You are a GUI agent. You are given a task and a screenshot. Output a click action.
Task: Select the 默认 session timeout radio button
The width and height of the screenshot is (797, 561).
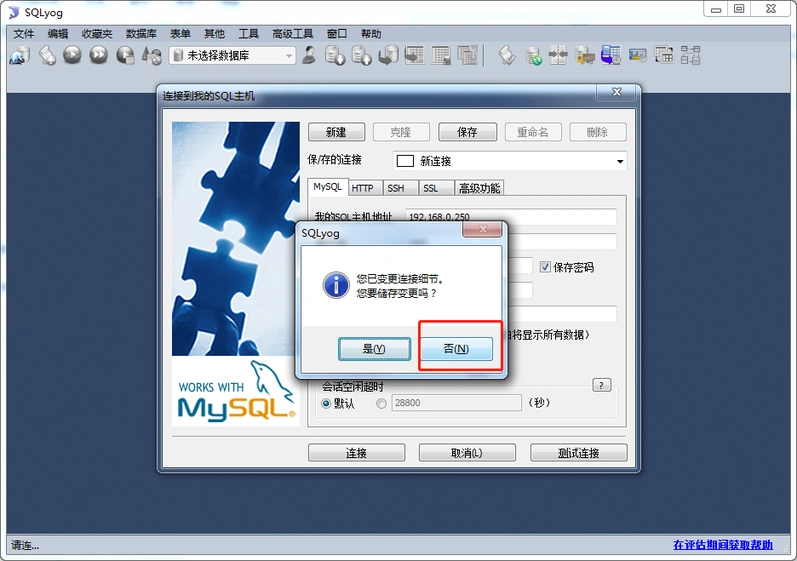[x=326, y=403]
